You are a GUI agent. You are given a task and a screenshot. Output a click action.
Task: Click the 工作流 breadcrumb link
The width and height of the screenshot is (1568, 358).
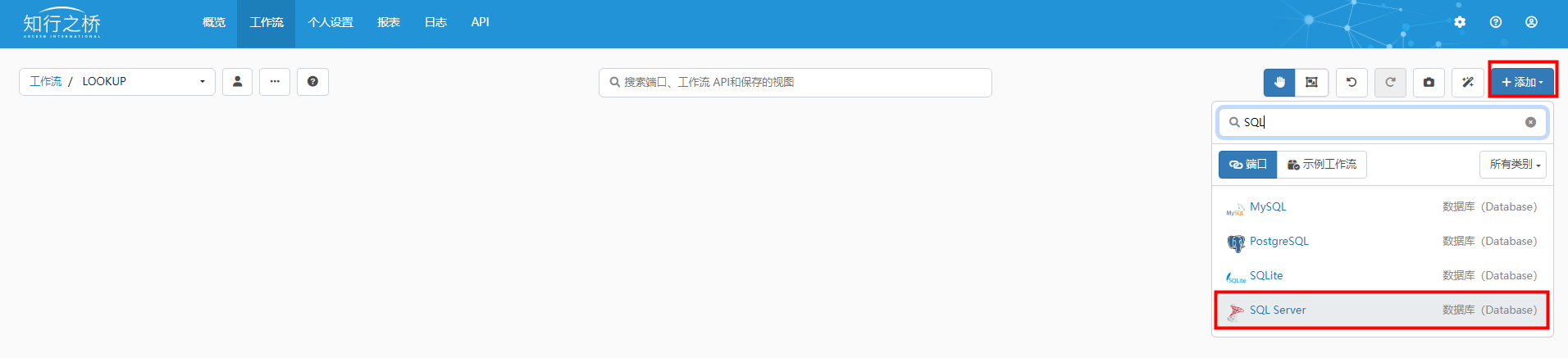[46, 82]
